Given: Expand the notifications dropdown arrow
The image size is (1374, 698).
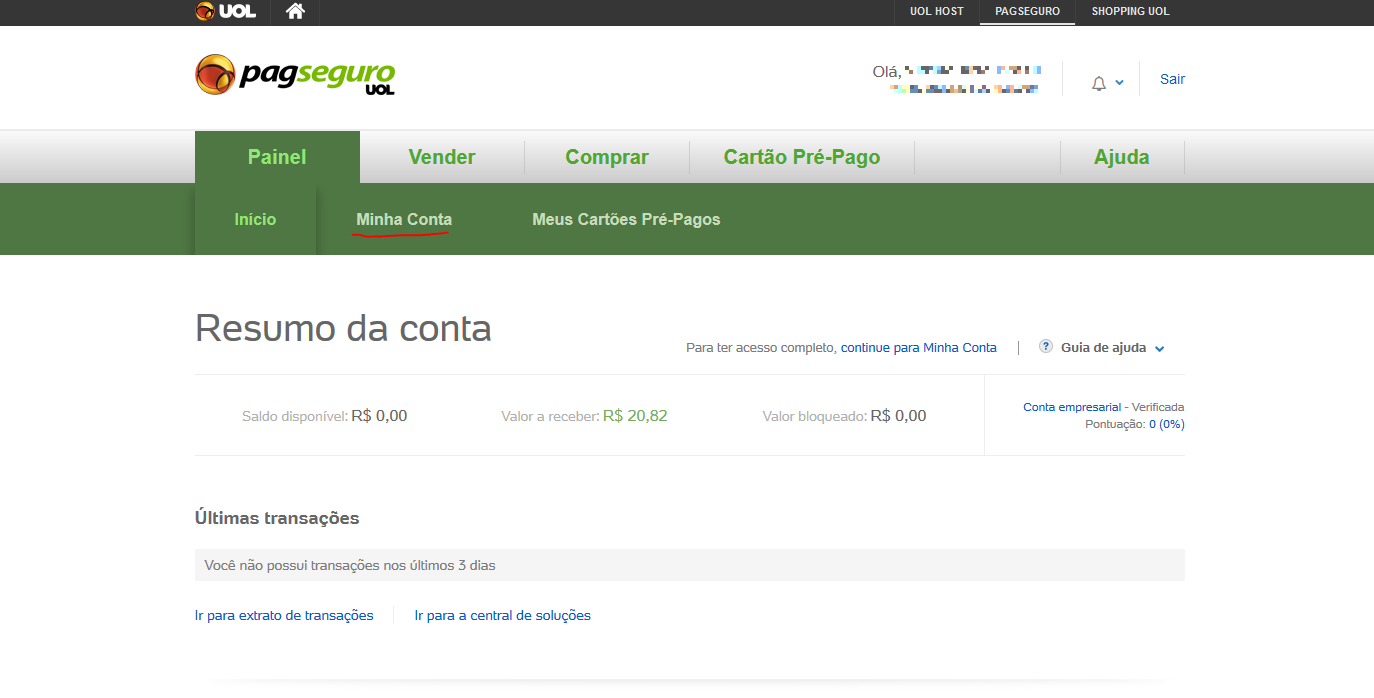Looking at the screenshot, I should 1120,83.
